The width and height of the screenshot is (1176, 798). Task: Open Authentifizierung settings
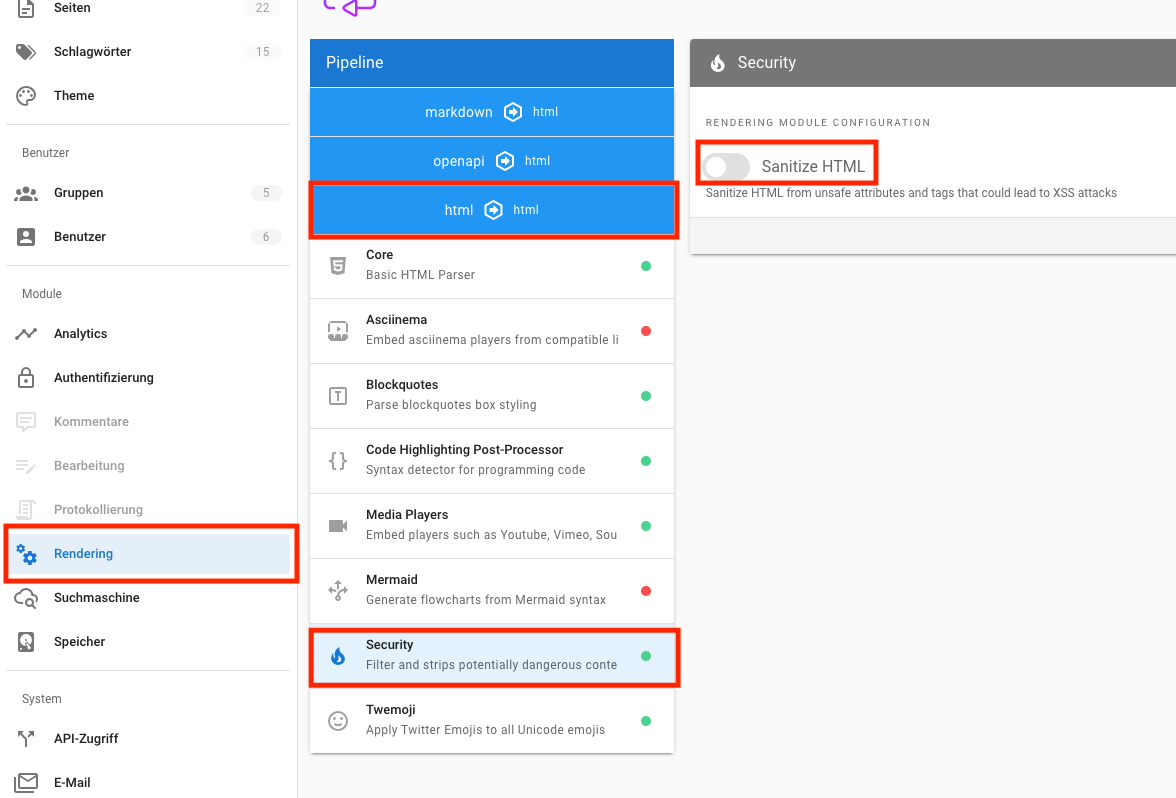[x=148, y=378]
